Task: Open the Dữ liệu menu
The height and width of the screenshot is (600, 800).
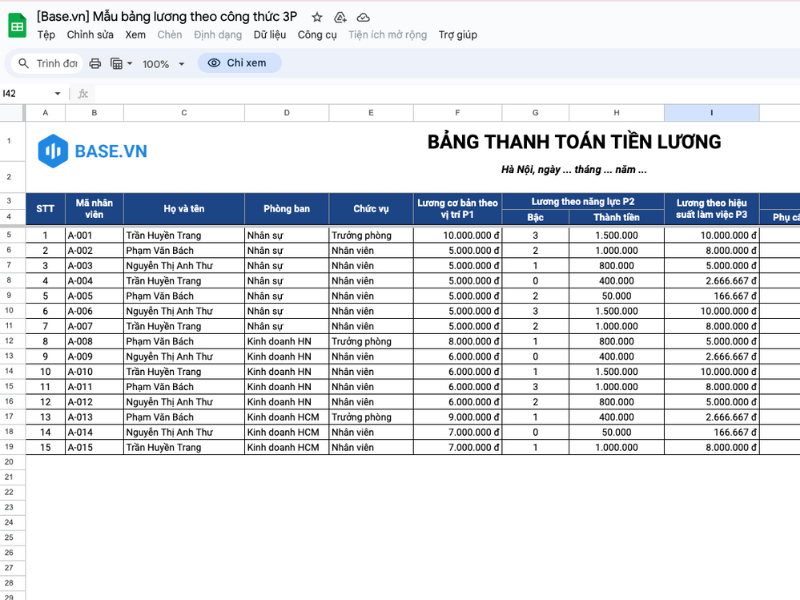Action: click(271, 34)
